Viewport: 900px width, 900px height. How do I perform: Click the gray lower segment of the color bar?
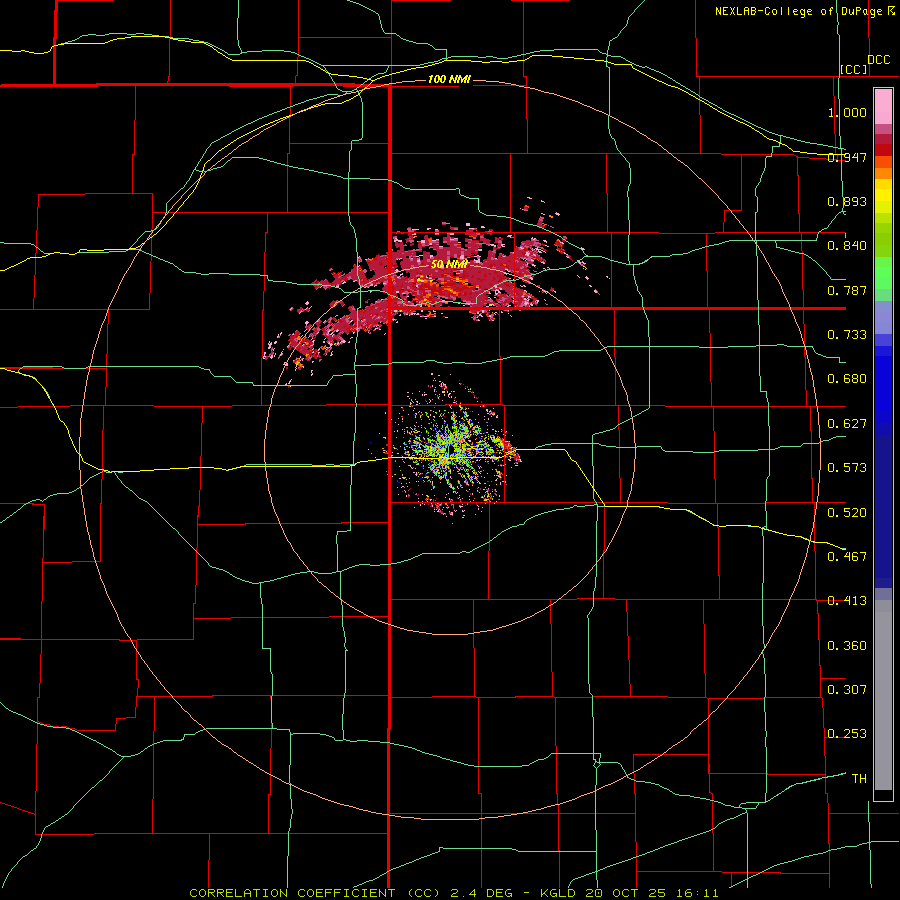coord(883,695)
